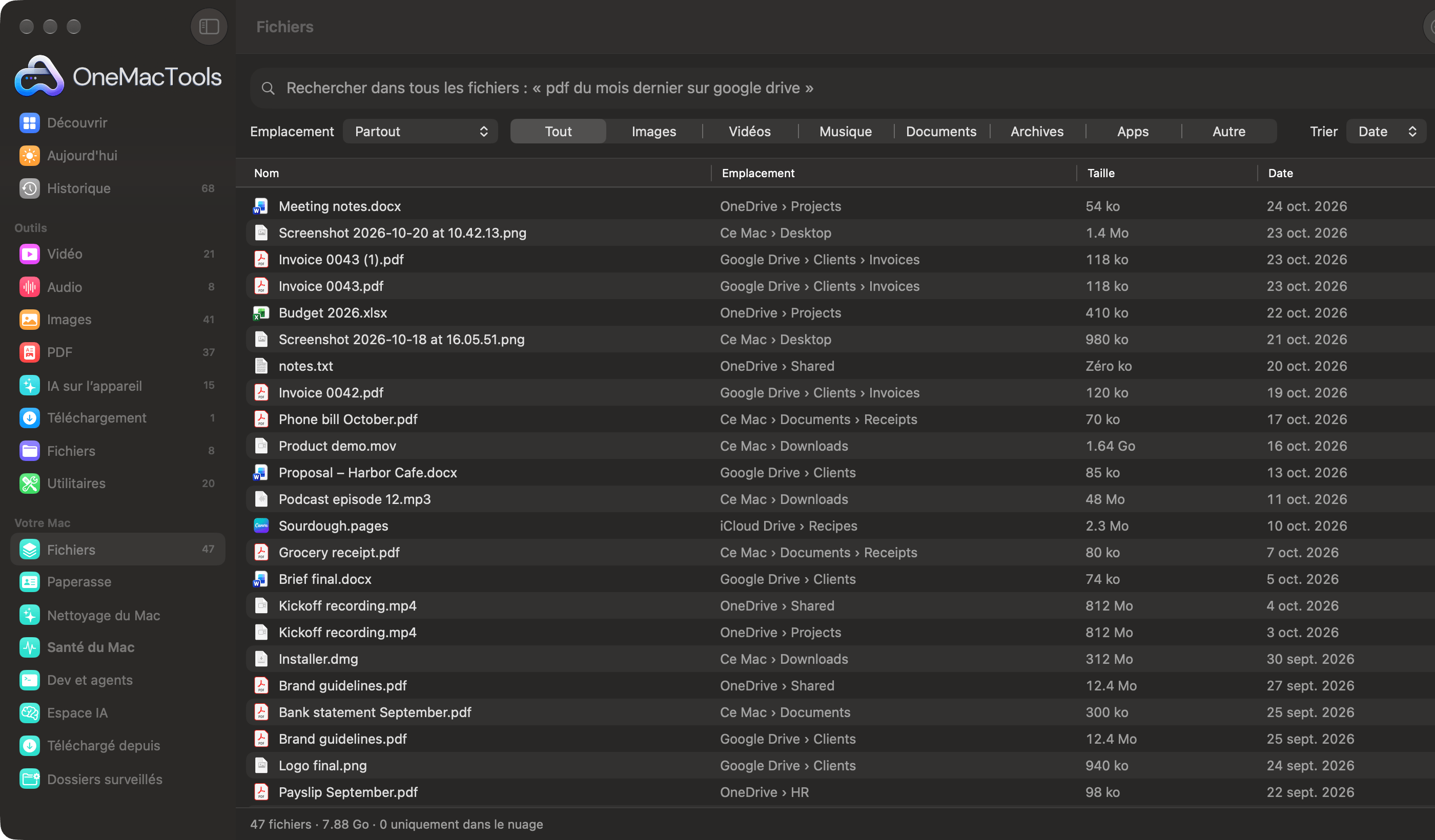
Task: Open the Audio tools
Action: point(117,287)
